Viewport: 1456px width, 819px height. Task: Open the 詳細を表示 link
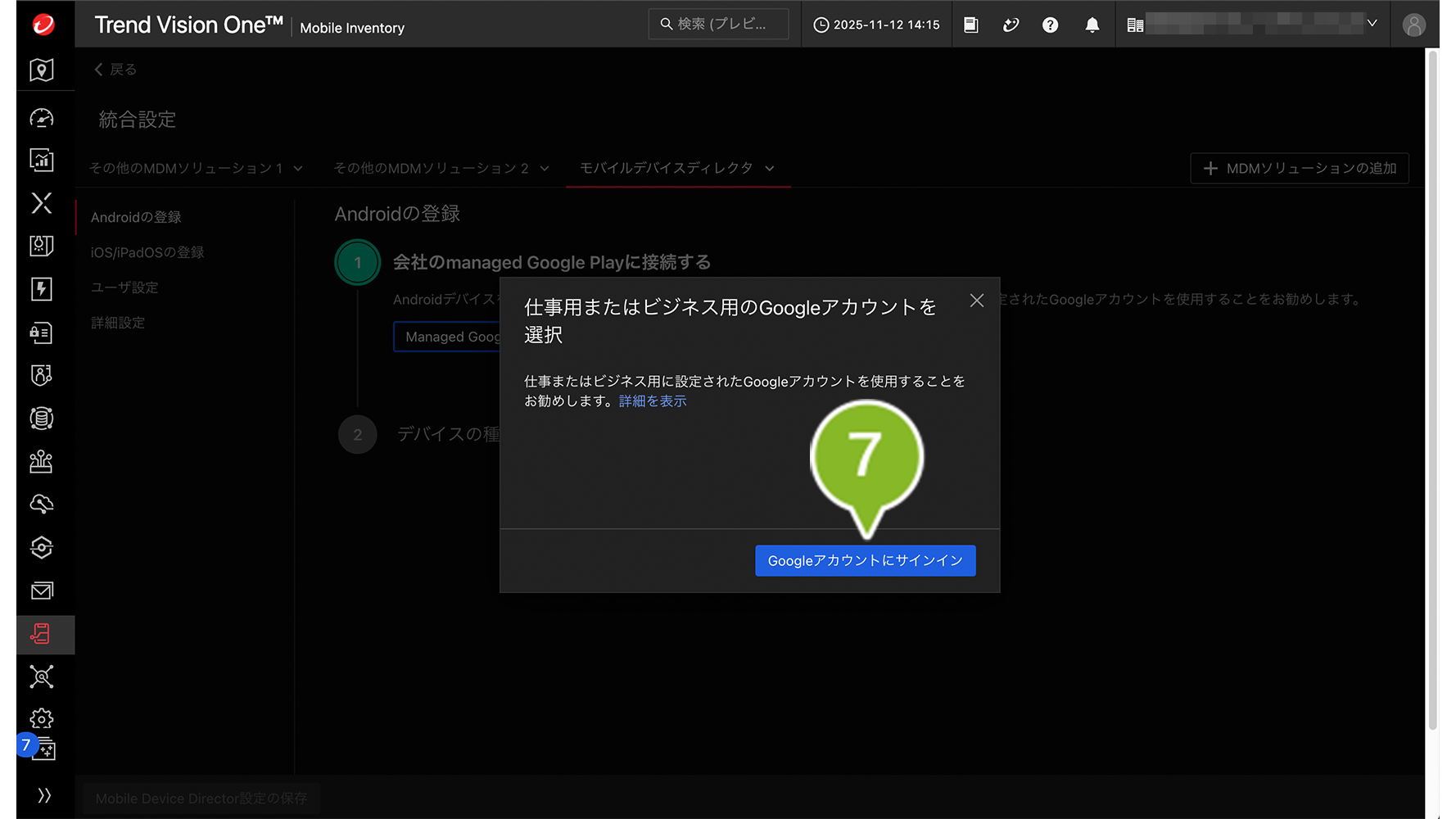pos(652,401)
